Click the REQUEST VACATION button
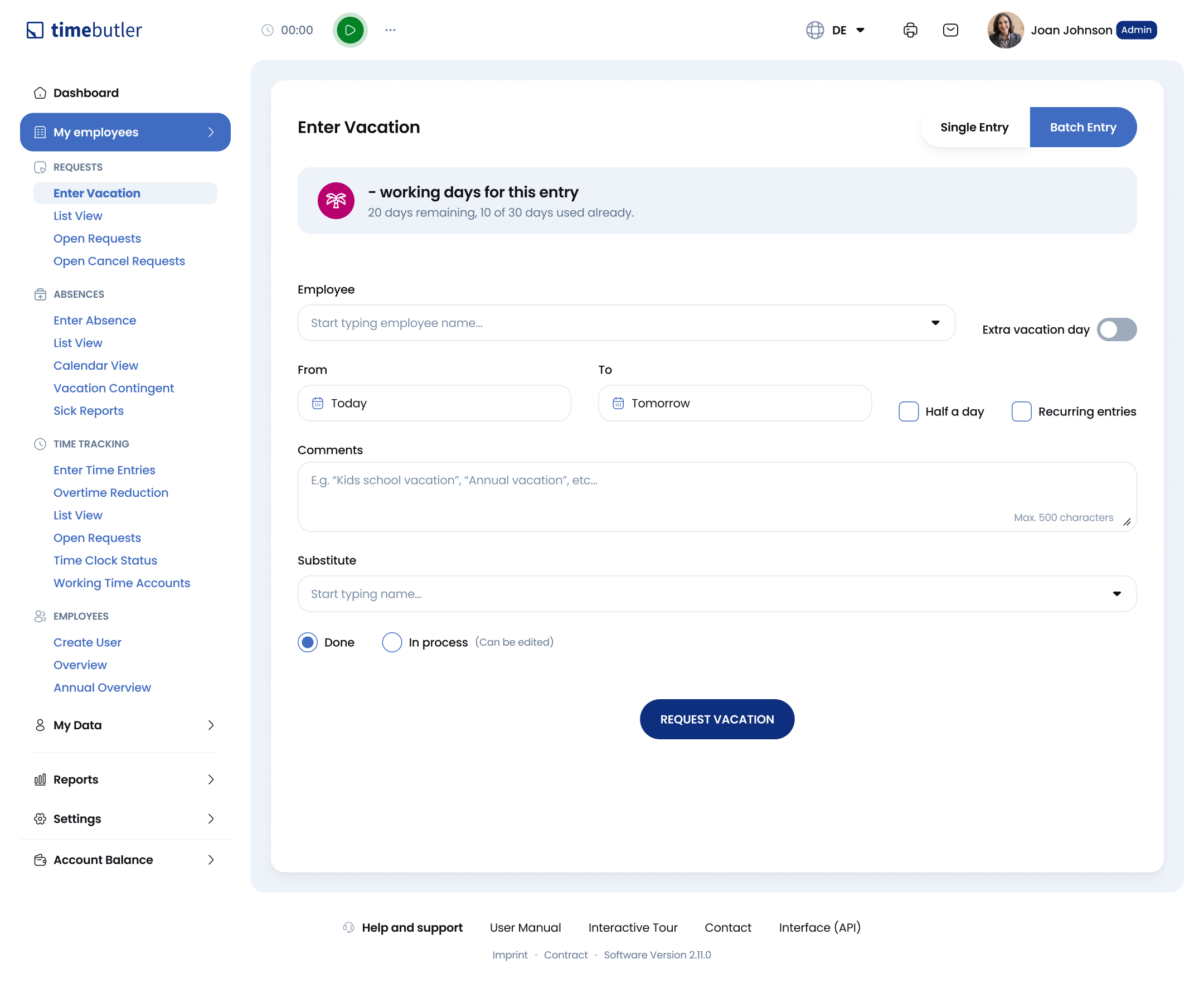 (717, 719)
